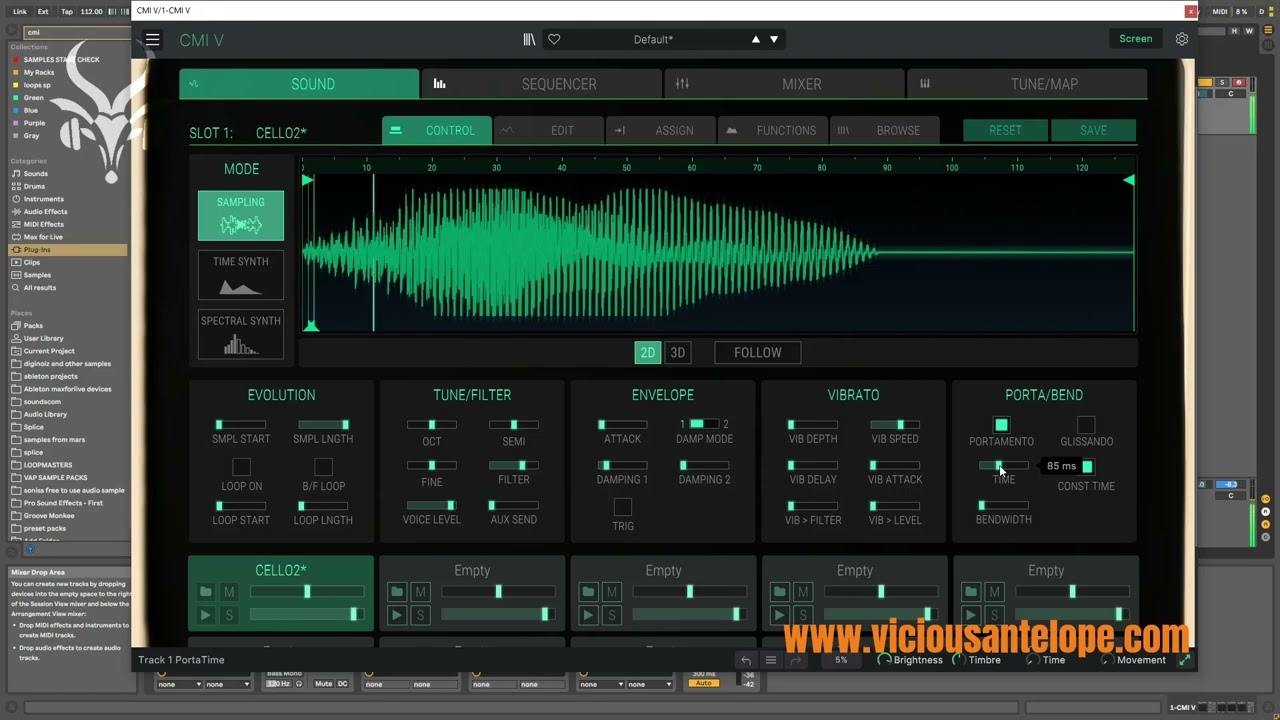Select Sampling mode waveform tile
This screenshot has width=1280, height=720.
(x=241, y=216)
